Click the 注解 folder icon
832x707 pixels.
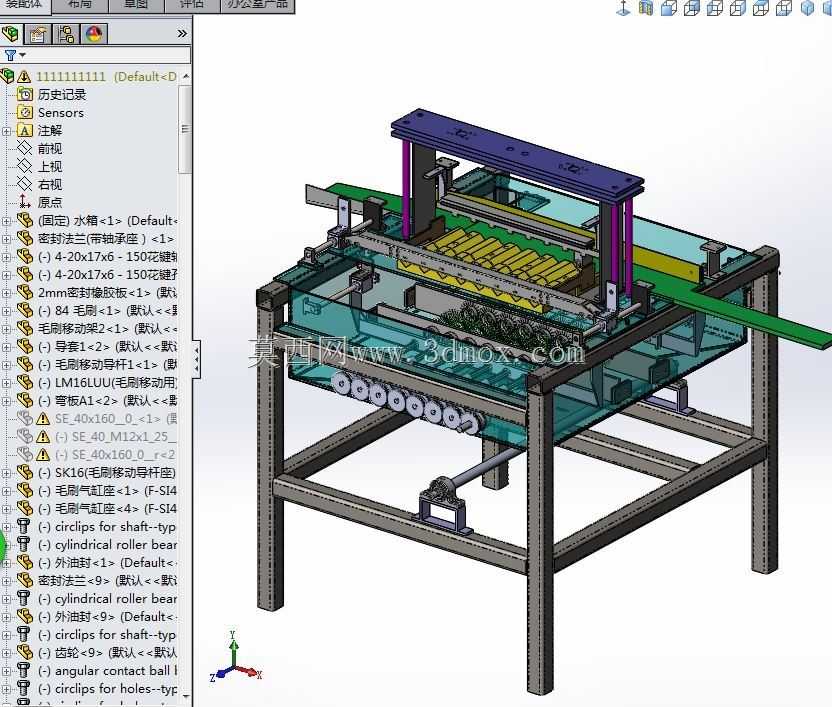point(24,131)
